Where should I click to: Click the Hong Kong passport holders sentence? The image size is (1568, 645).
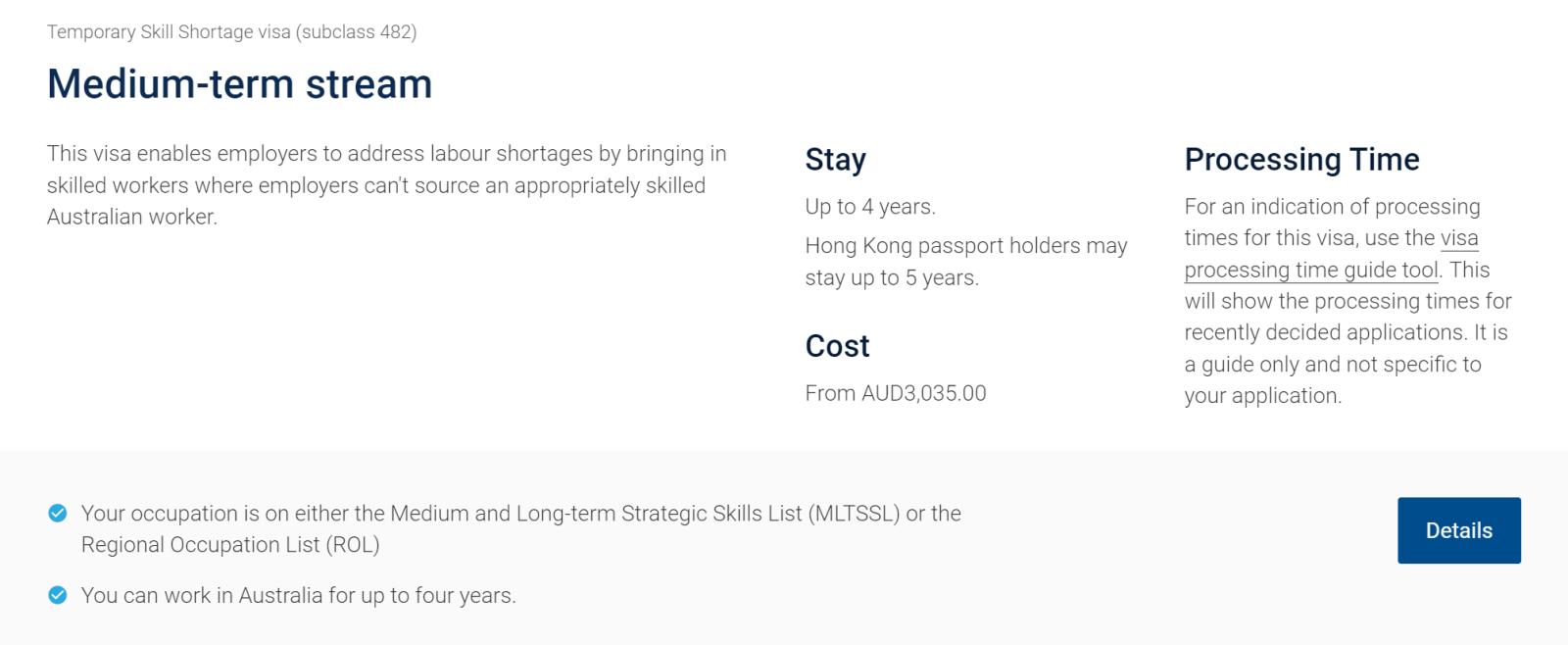(x=965, y=246)
